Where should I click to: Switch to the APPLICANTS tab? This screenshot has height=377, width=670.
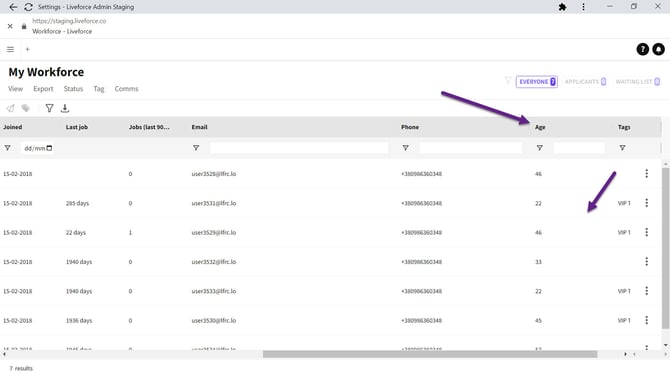pyautogui.click(x=585, y=82)
